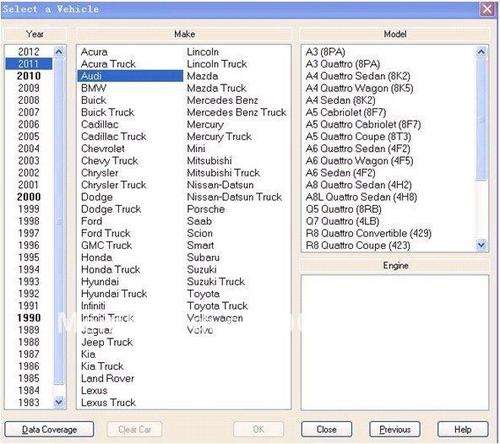Select model A6 Quattro Wagon (4F5)

pyautogui.click(x=359, y=161)
